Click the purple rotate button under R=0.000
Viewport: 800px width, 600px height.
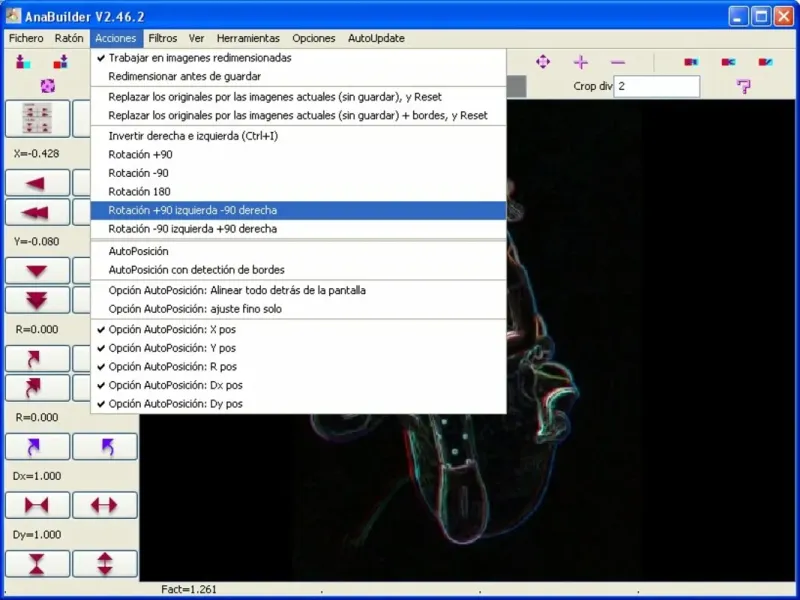[38, 446]
